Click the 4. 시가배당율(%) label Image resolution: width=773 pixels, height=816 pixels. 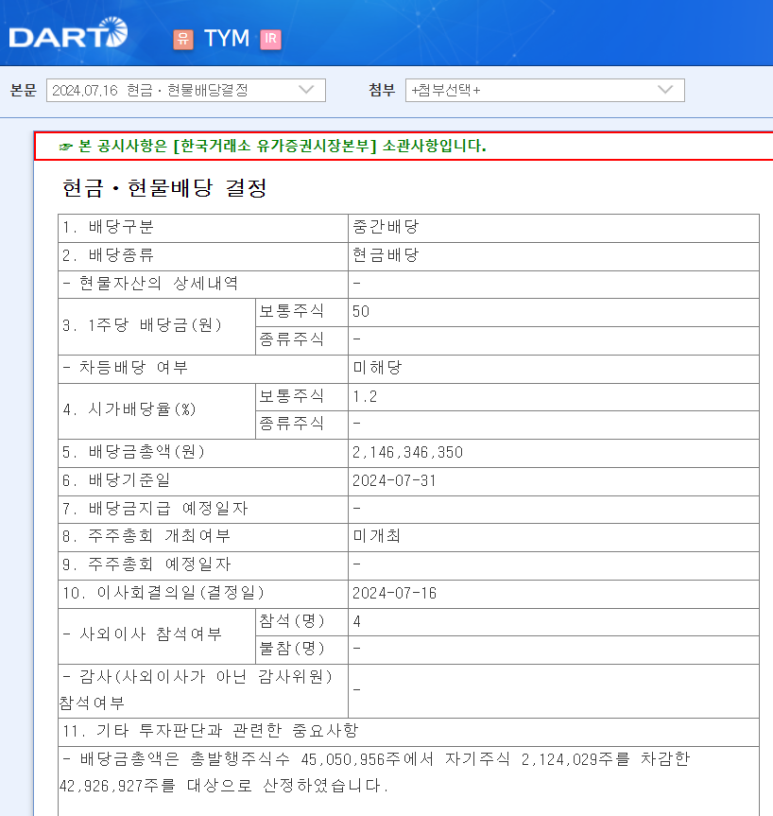pyautogui.click(x=129, y=410)
